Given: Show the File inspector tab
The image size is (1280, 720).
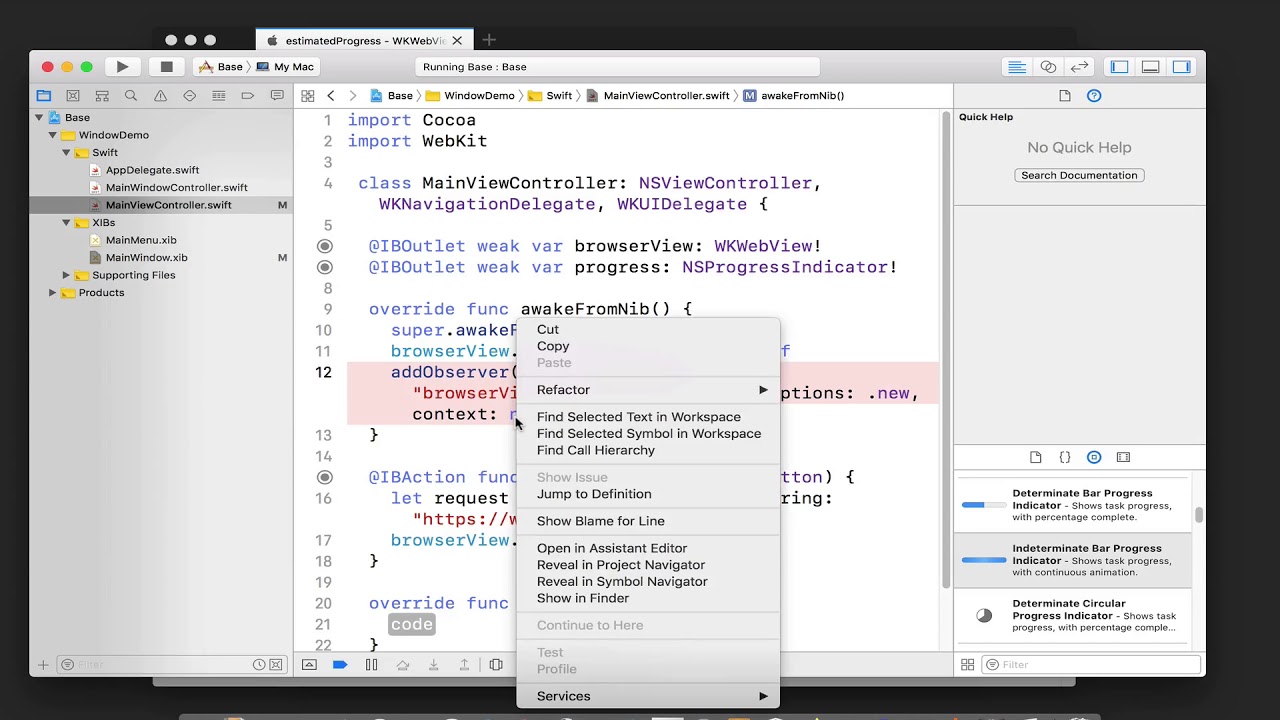Looking at the screenshot, I should point(1065,96).
